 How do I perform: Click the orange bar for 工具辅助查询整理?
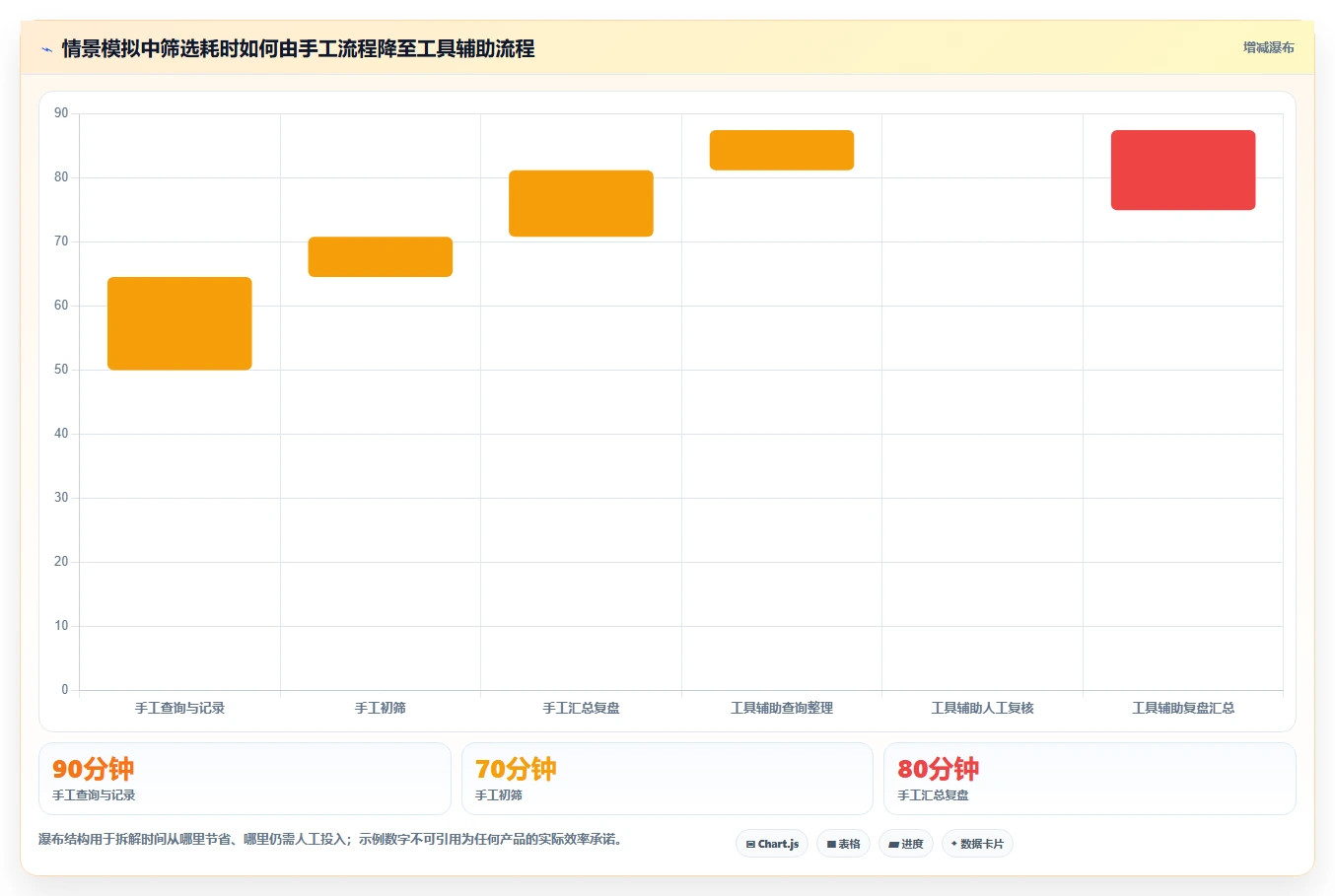(782, 150)
